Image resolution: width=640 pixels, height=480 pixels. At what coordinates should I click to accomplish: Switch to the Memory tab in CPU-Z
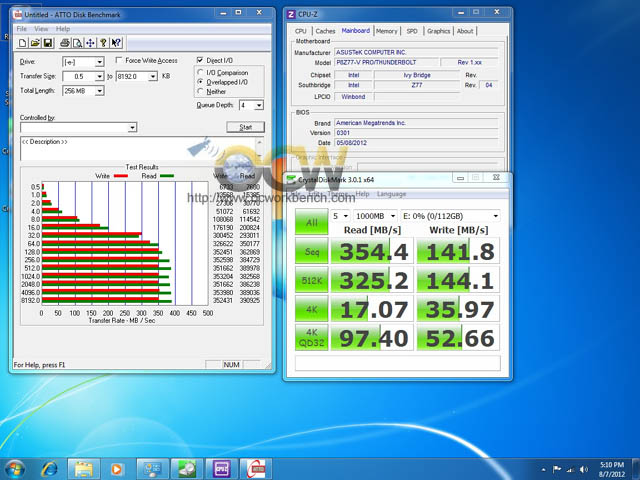387,31
